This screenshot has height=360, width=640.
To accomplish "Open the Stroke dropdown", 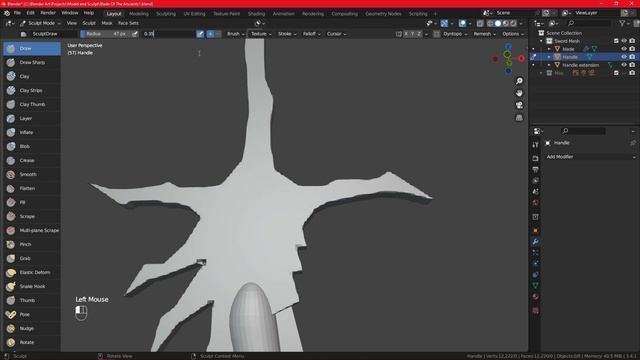I will [287, 34].
